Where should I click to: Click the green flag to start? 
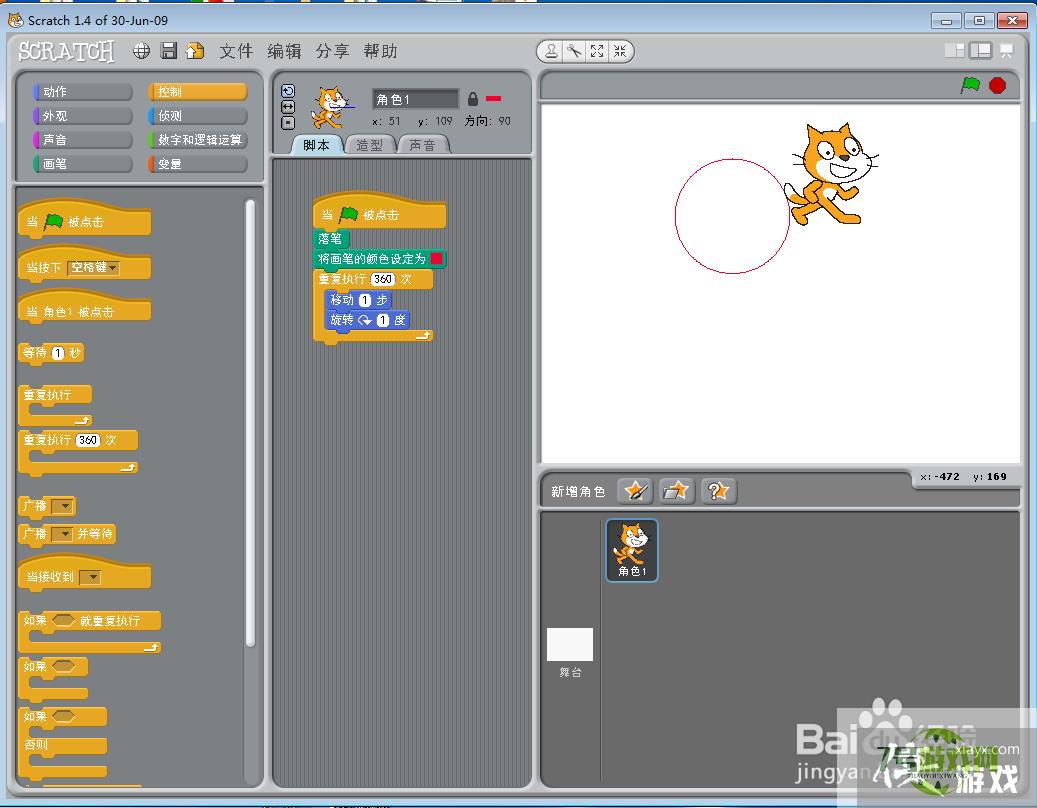[x=970, y=85]
